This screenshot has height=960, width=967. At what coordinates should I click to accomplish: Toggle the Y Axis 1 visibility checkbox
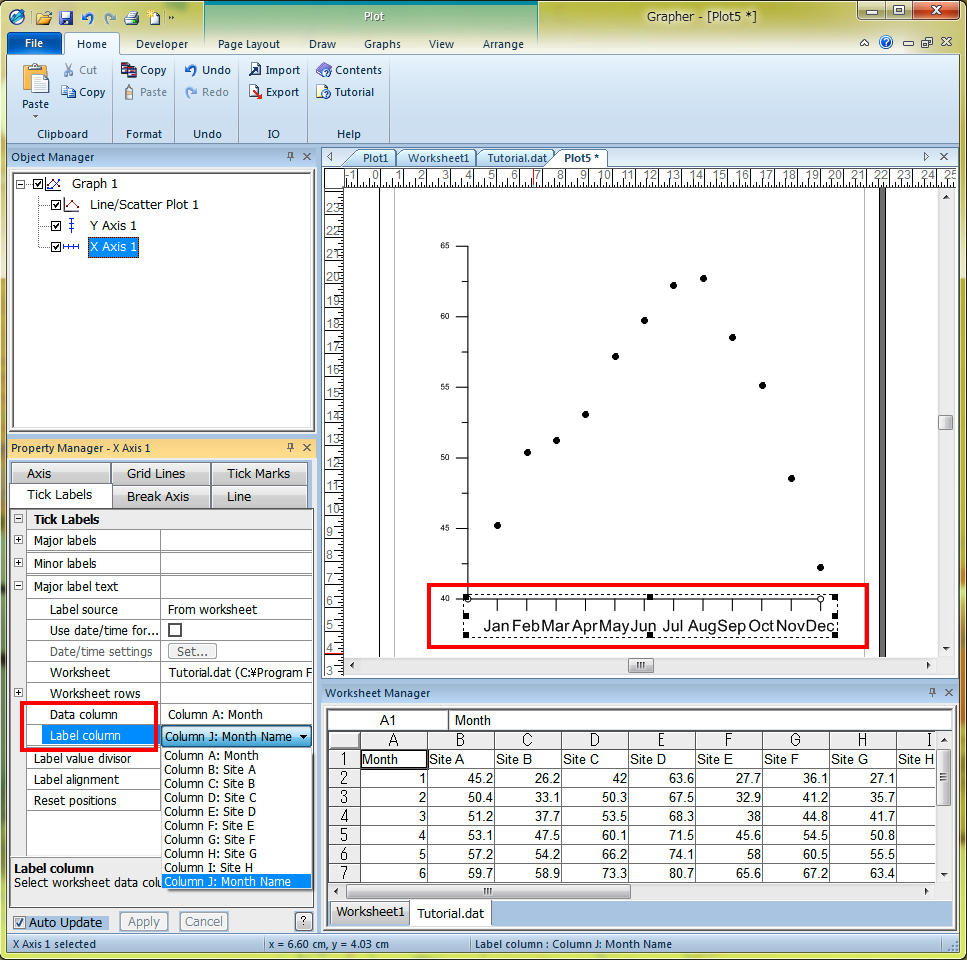pos(56,226)
